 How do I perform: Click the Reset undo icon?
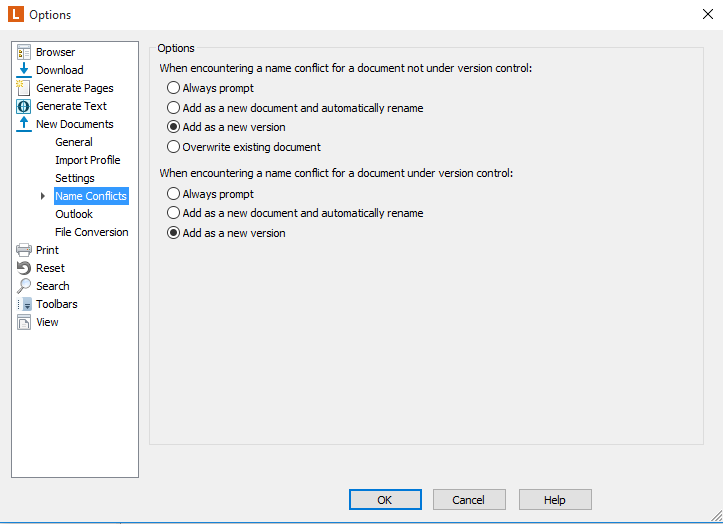coord(24,268)
